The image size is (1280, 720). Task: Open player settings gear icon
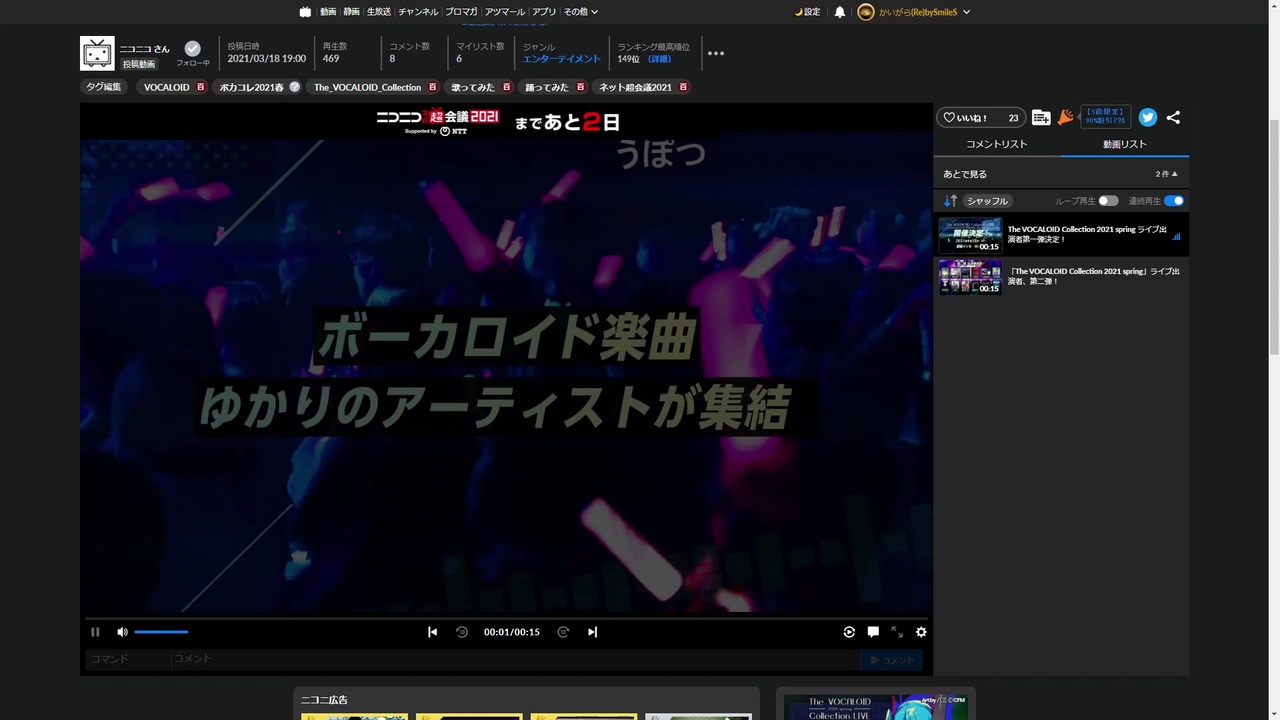[921, 632]
